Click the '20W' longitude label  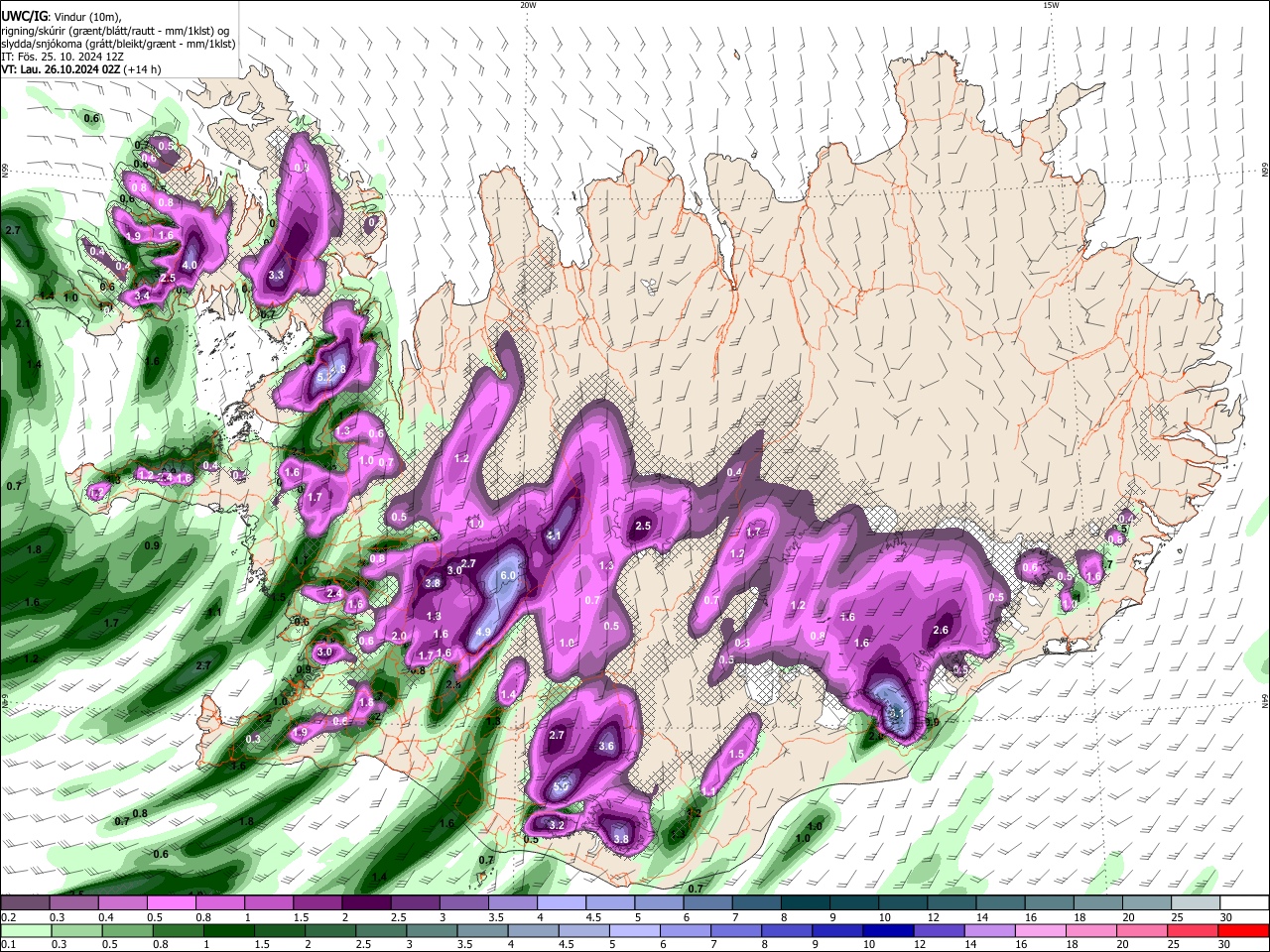coord(528,5)
